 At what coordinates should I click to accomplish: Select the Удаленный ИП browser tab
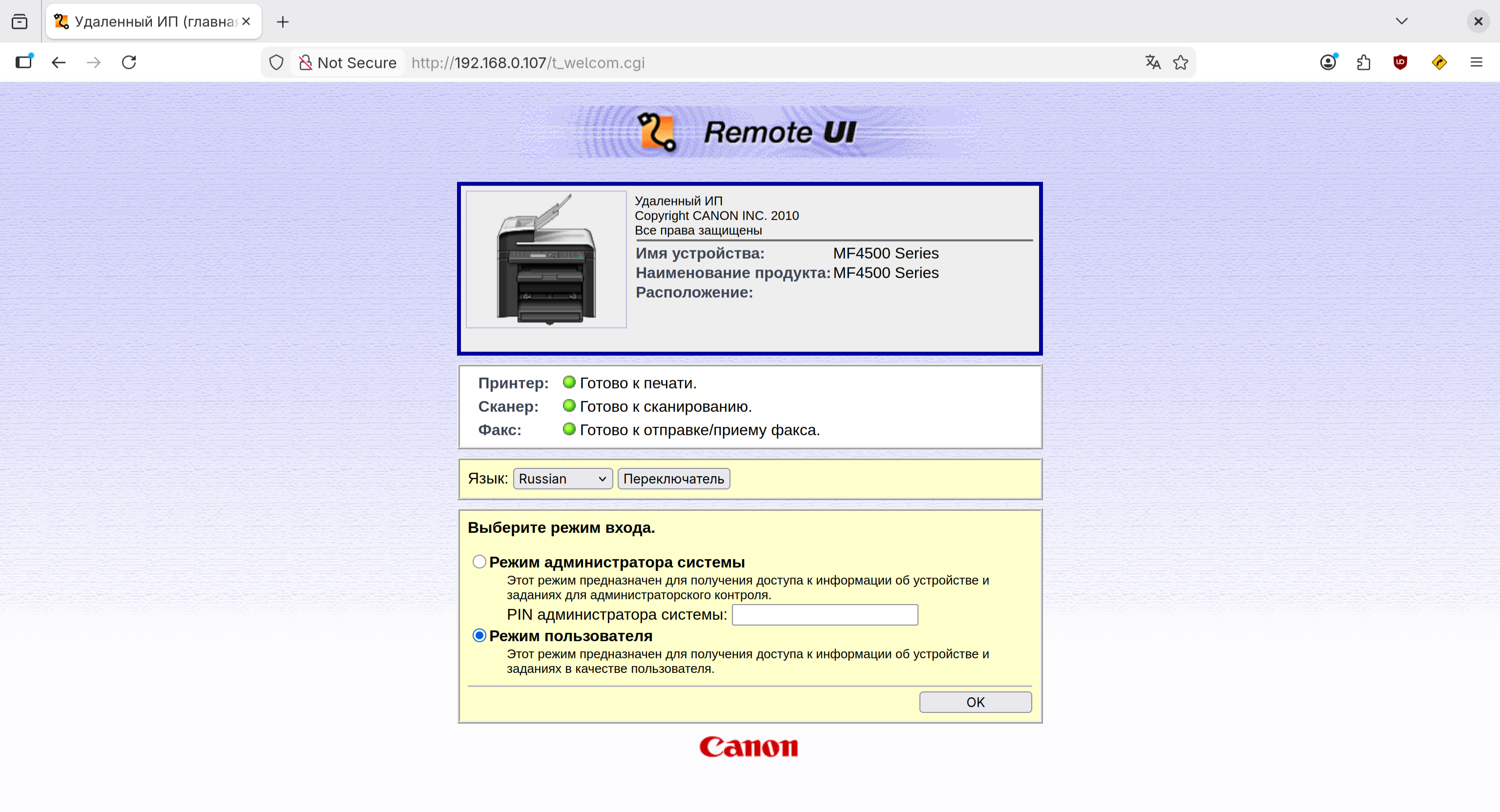146,21
